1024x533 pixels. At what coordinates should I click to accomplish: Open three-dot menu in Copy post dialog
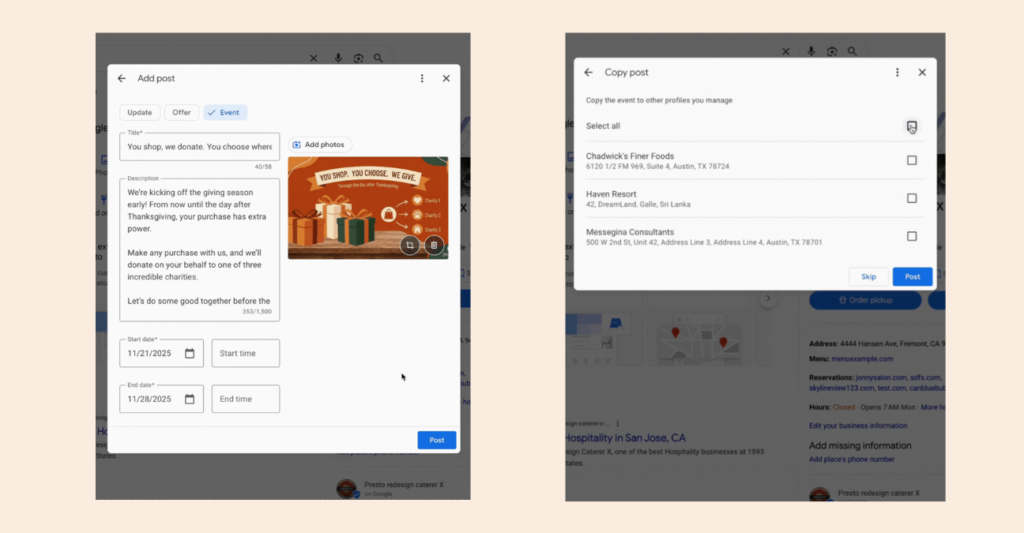coord(897,72)
